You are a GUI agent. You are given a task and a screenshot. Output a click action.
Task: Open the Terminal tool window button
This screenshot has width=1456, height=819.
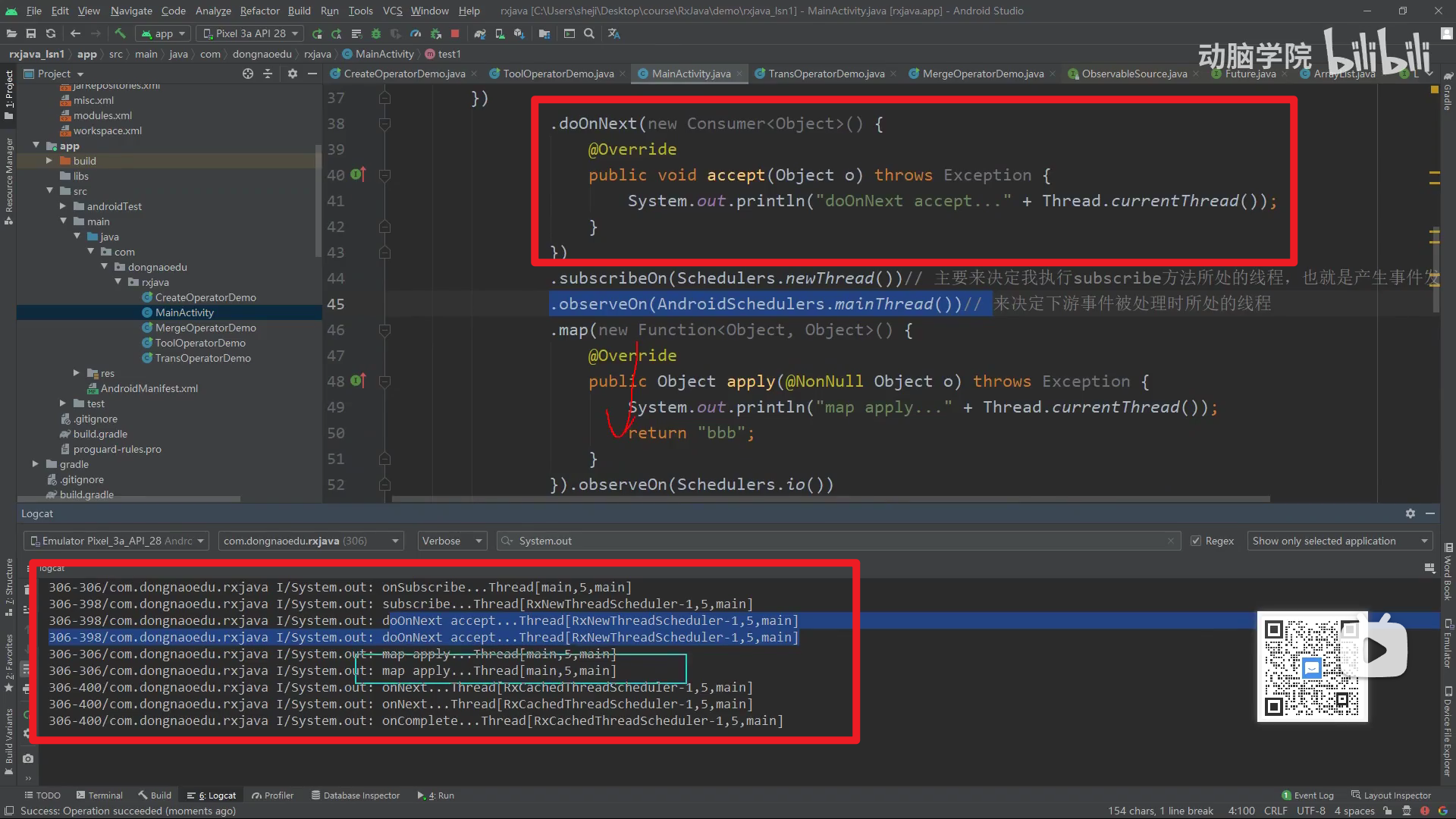click(99, 795)
